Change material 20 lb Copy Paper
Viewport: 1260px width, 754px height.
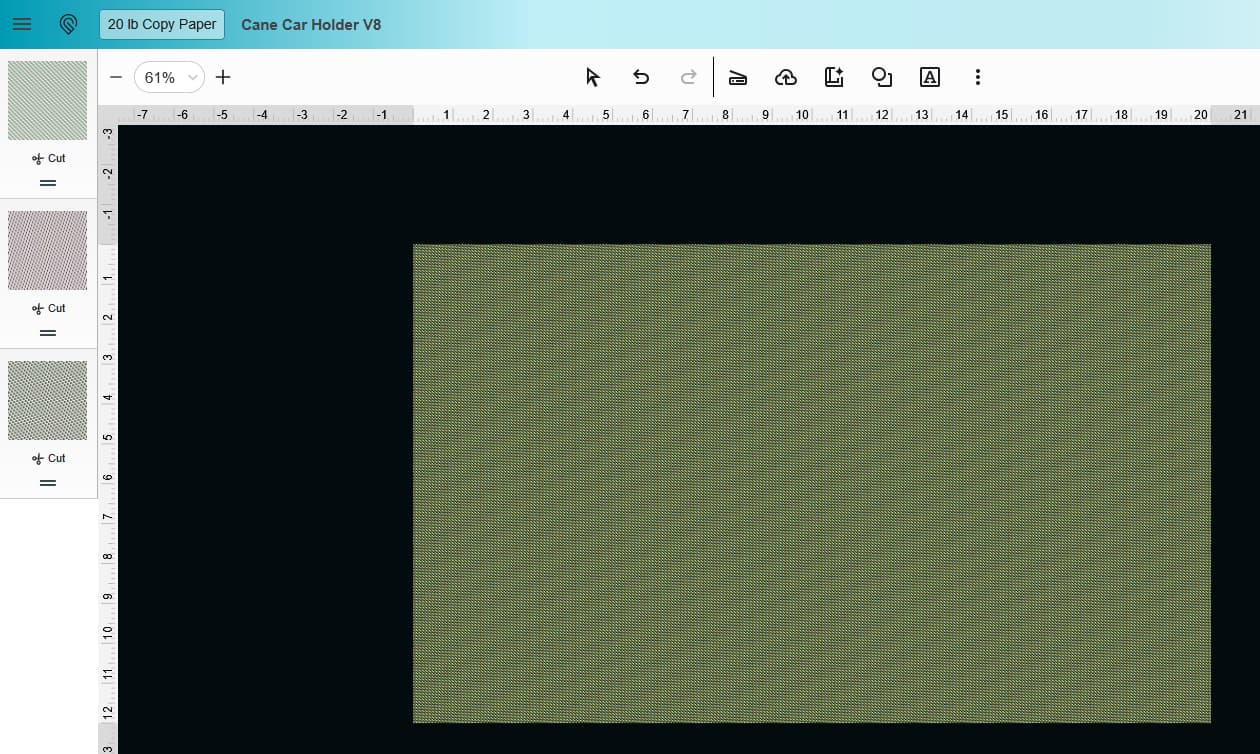click(162, 24)
